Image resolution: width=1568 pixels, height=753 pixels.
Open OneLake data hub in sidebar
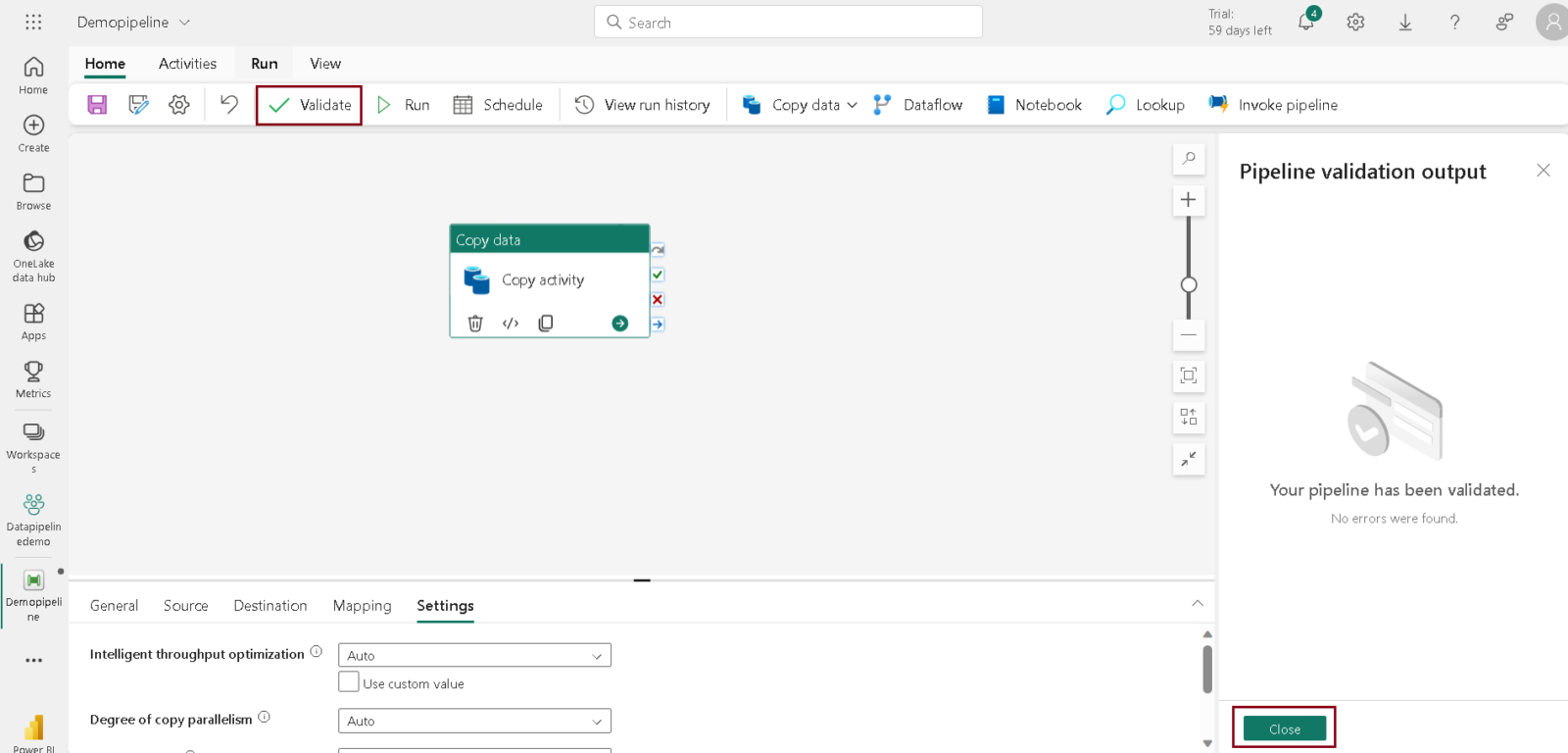33,255
